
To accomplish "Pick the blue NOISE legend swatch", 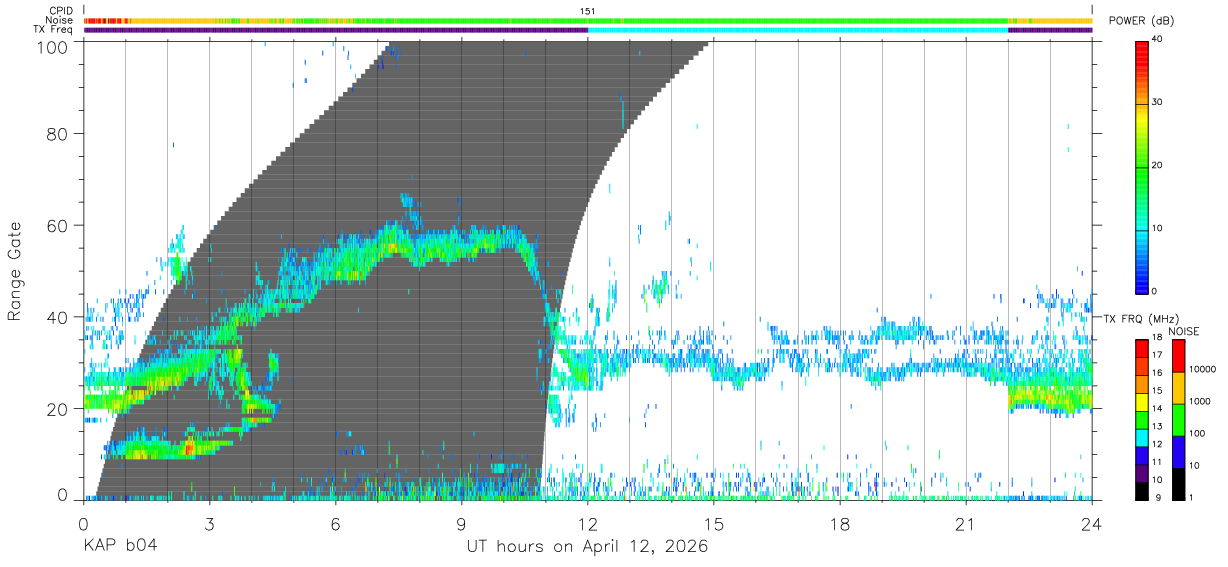I will point(1178,451).
